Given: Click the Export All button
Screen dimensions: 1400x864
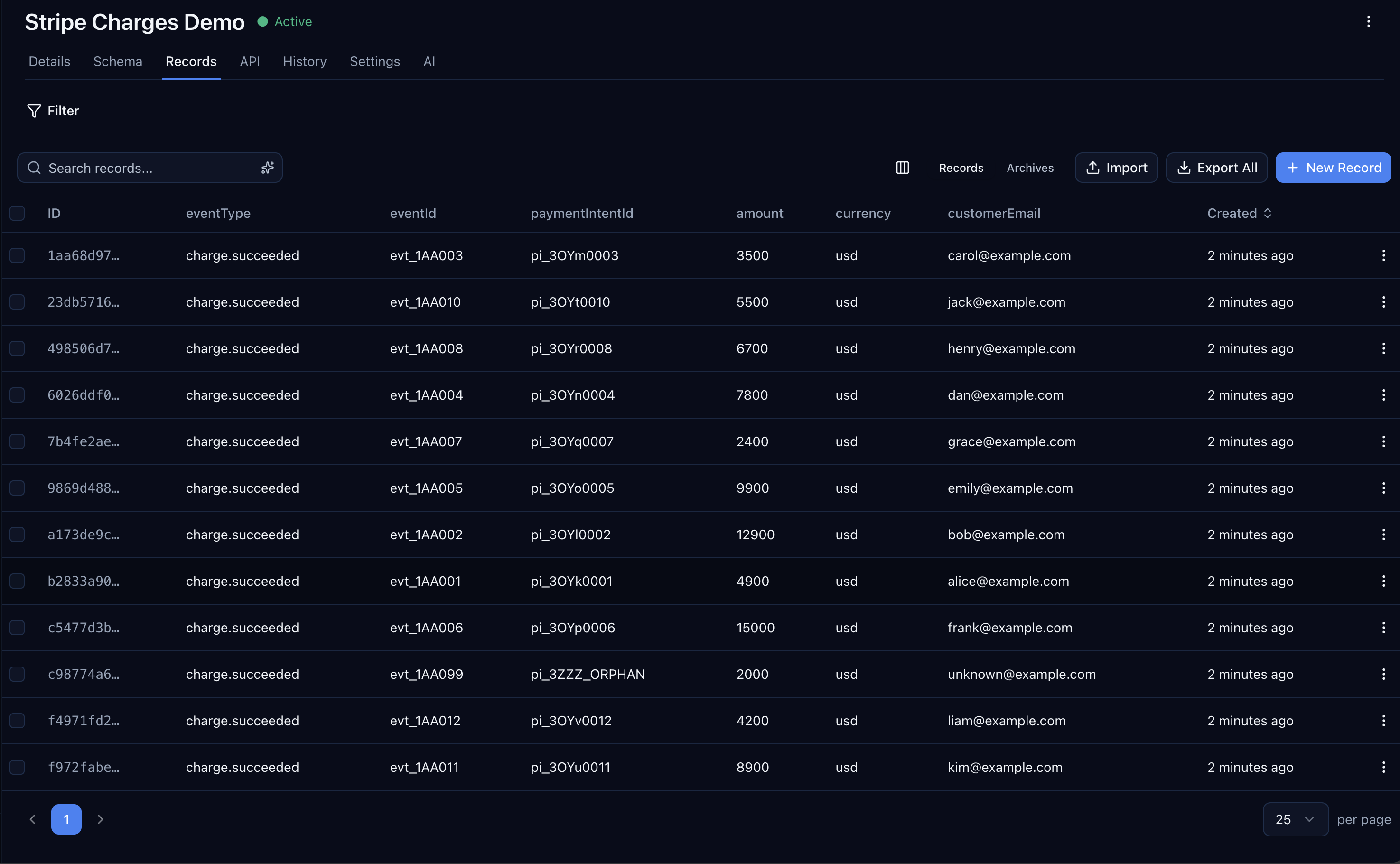Looking at the screenshot, I should [x=1216, y=168].
